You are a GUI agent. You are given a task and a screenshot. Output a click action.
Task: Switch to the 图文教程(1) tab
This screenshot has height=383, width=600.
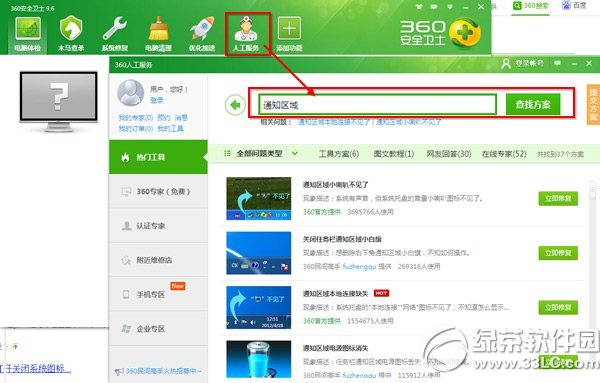pyautogui.click(x=394, y=154)
